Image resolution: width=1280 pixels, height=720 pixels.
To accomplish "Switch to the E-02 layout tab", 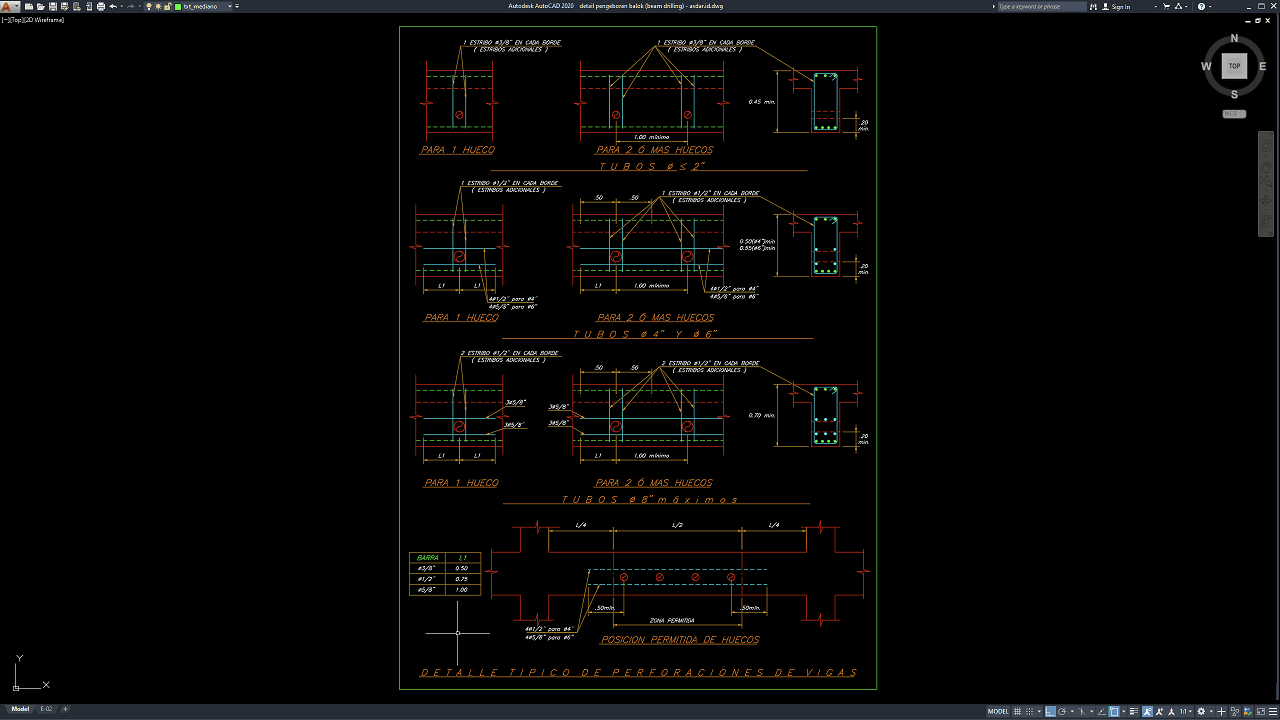I will point(46,709).
